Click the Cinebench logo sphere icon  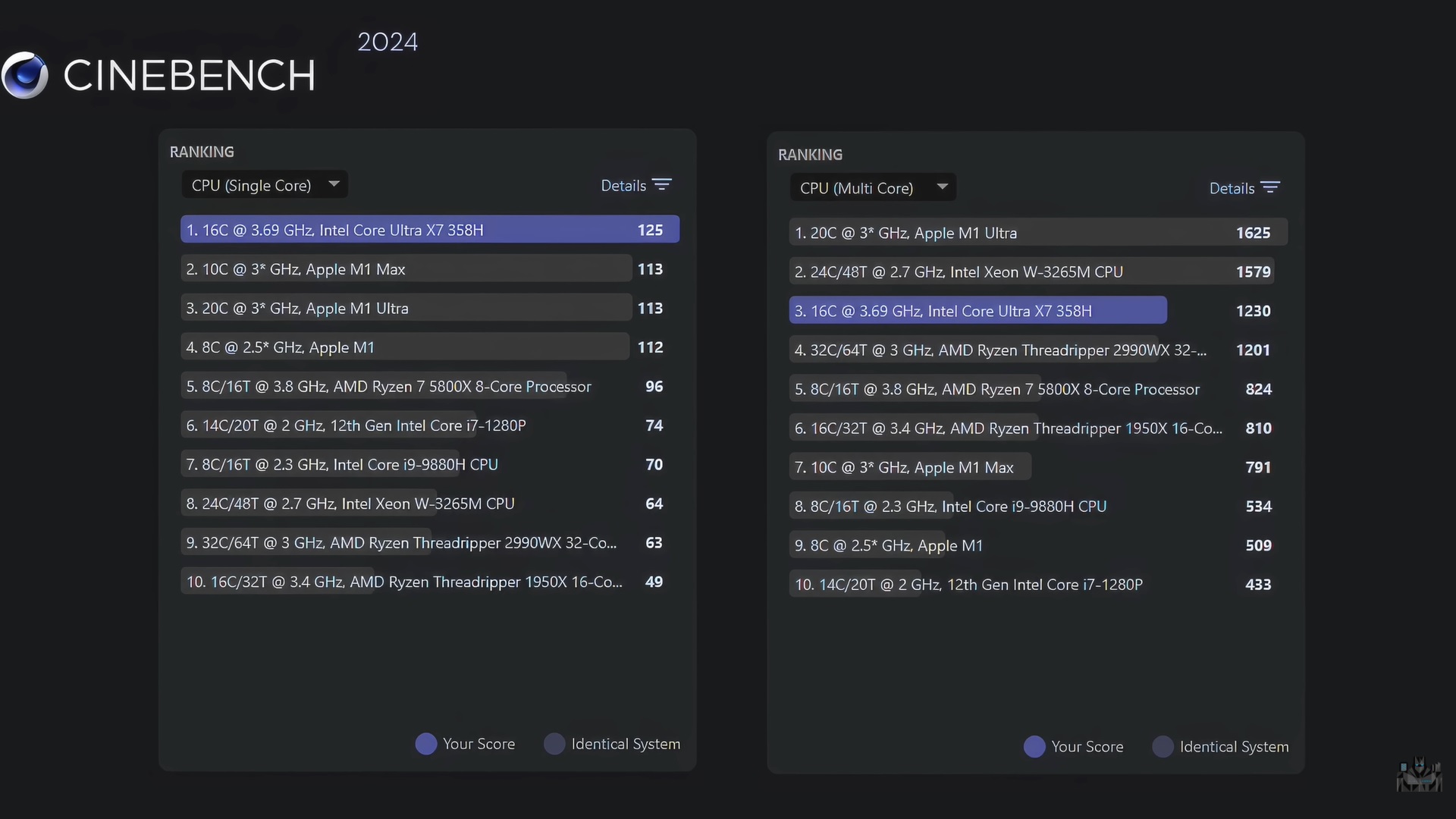coord(25,75)
